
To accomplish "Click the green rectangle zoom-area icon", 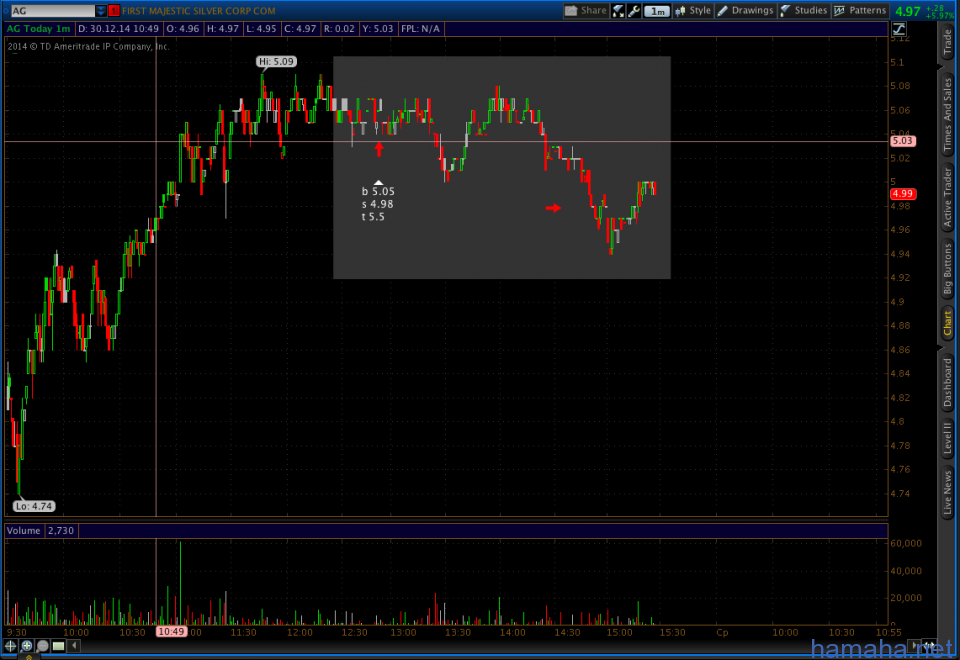I will click(58, 645).
